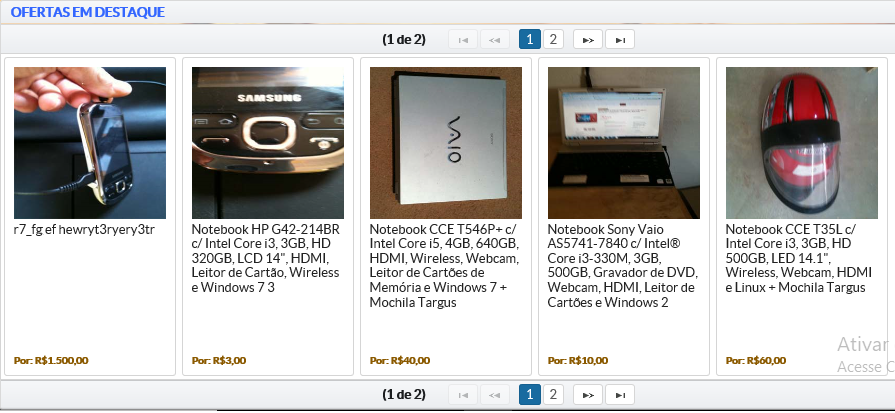Go to next page in top paginator
This screenshot has height=413, width=895.
588,39
